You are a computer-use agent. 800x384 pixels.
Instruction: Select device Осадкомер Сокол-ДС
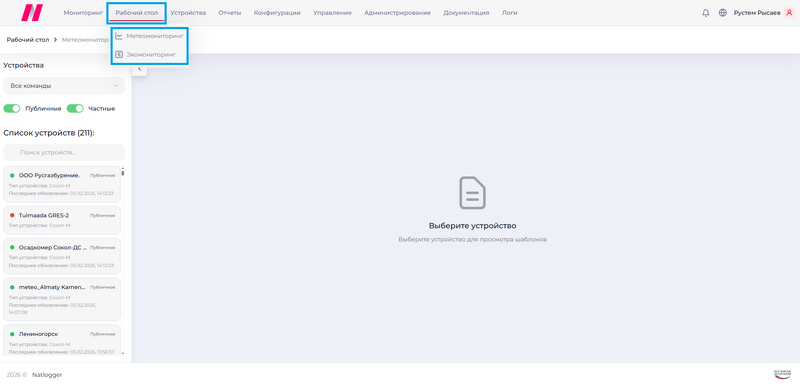click(x=62, y=257)
